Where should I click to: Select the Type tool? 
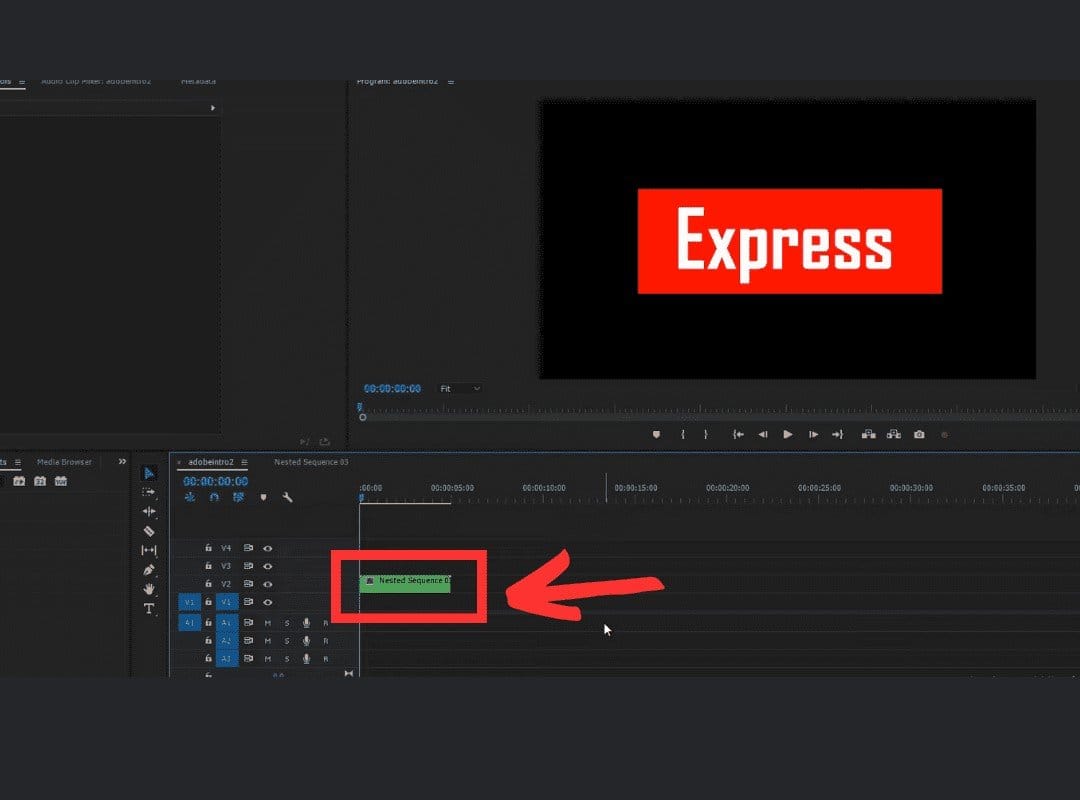pos(150,606)
